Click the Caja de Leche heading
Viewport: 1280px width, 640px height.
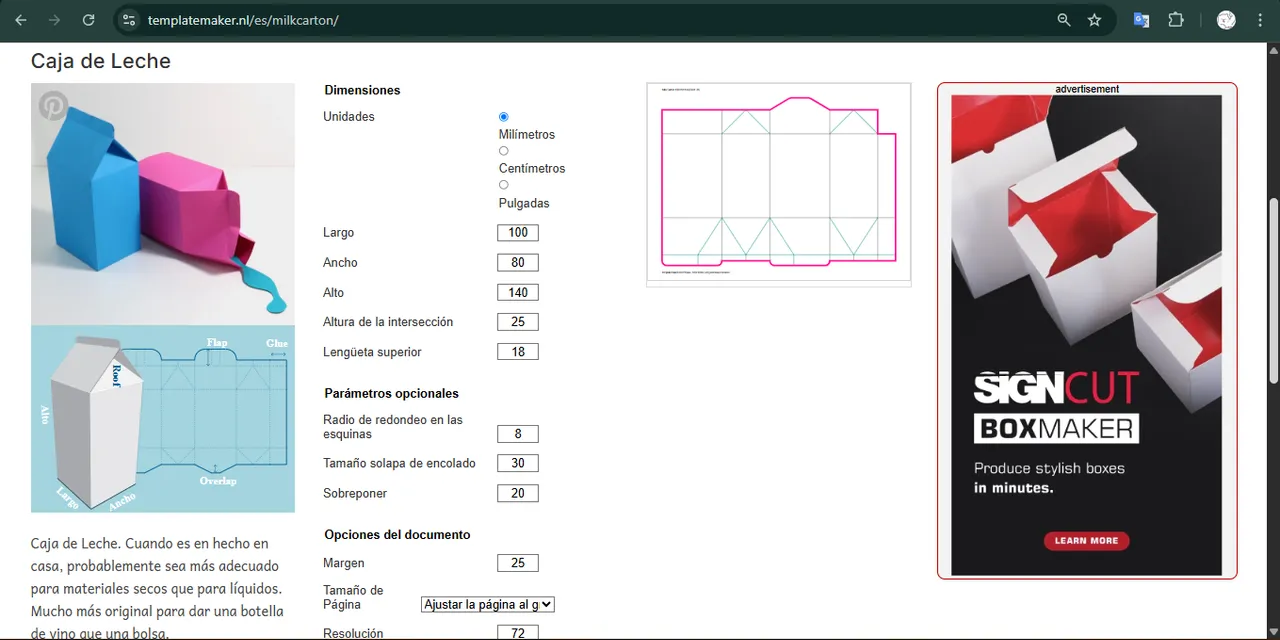click(x=101, y=61)
